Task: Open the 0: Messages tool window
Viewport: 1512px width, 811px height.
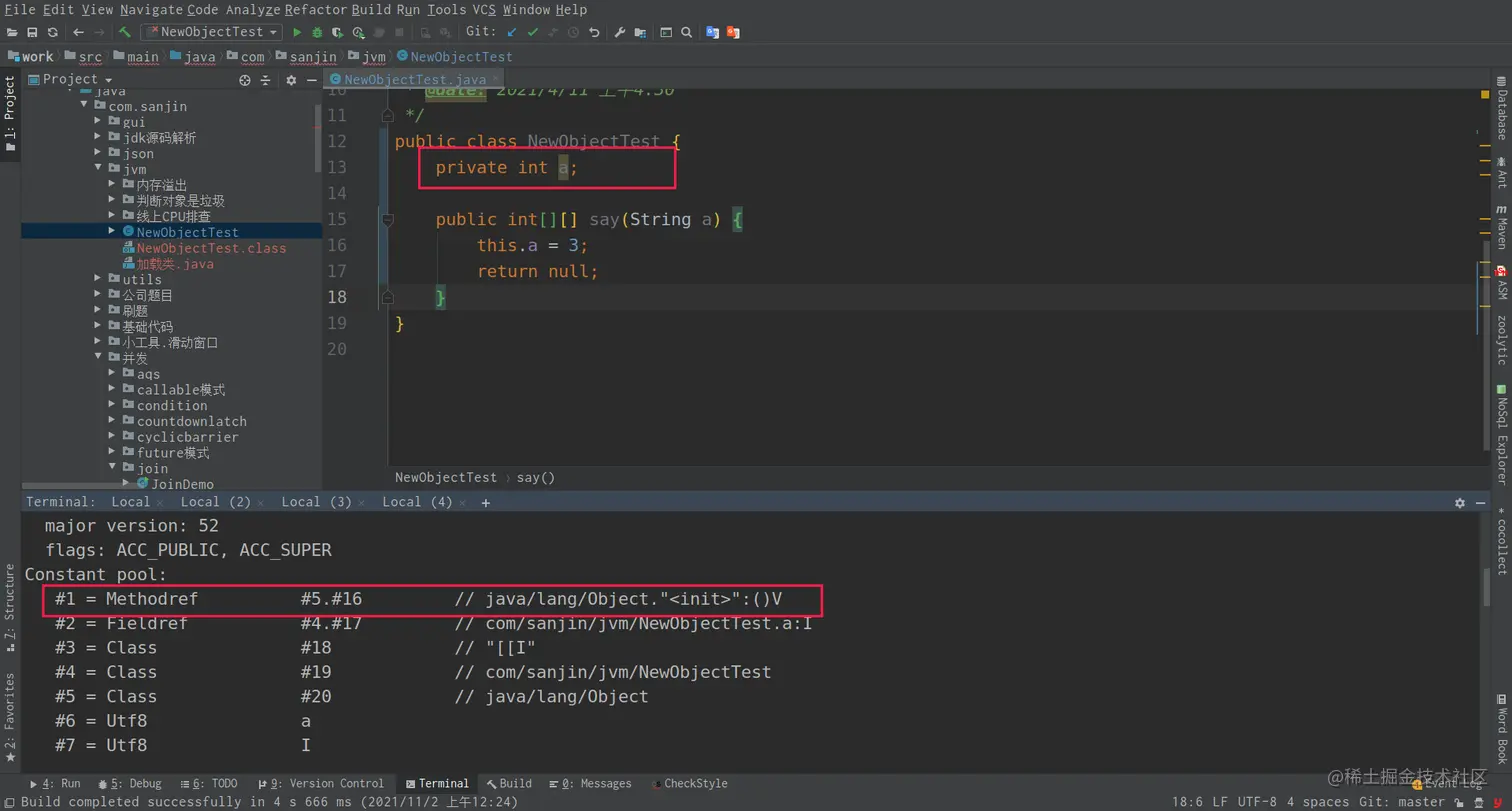Action: 590,784
